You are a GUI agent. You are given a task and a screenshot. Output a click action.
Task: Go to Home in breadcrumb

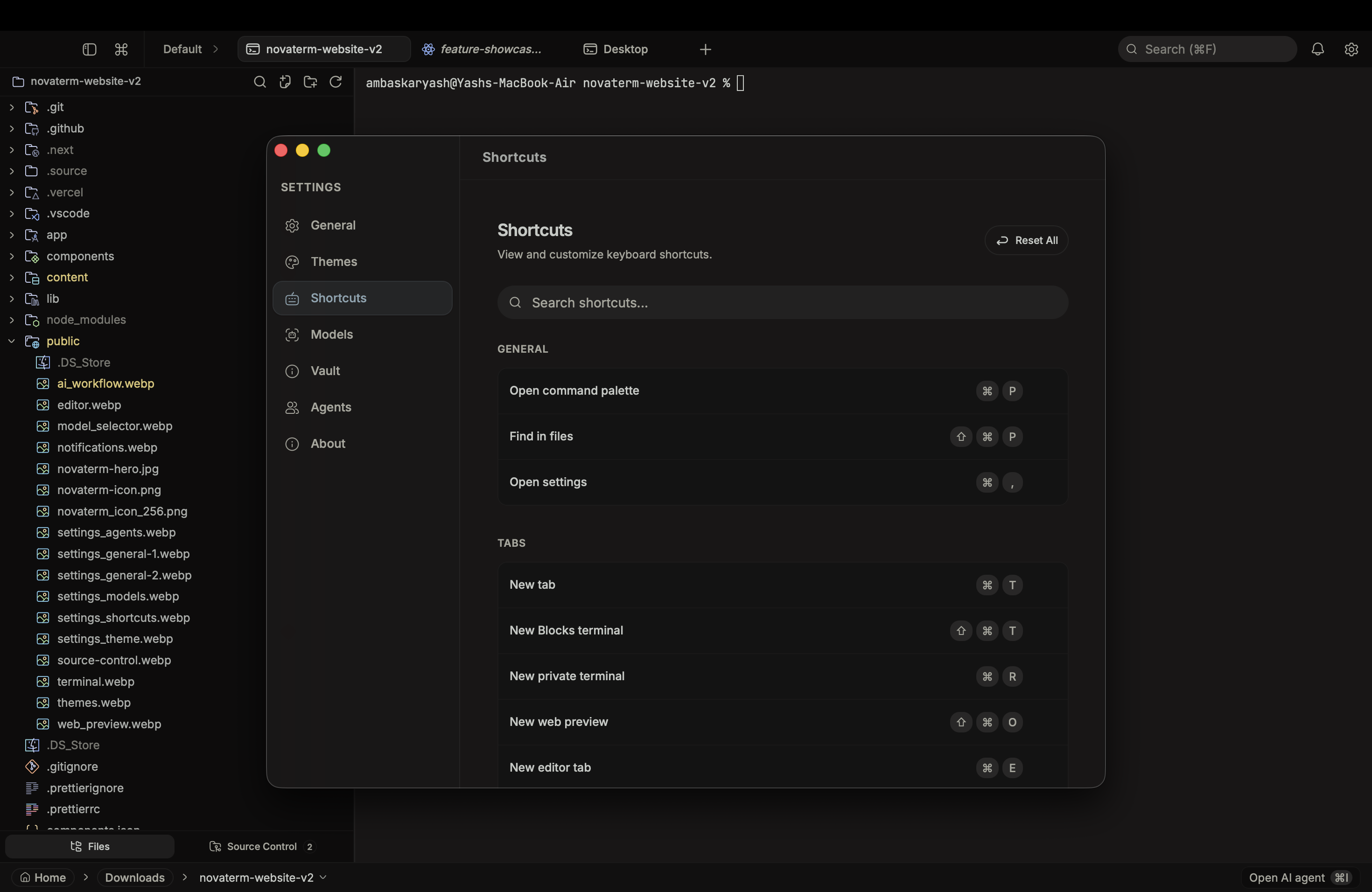pos(42,877)
